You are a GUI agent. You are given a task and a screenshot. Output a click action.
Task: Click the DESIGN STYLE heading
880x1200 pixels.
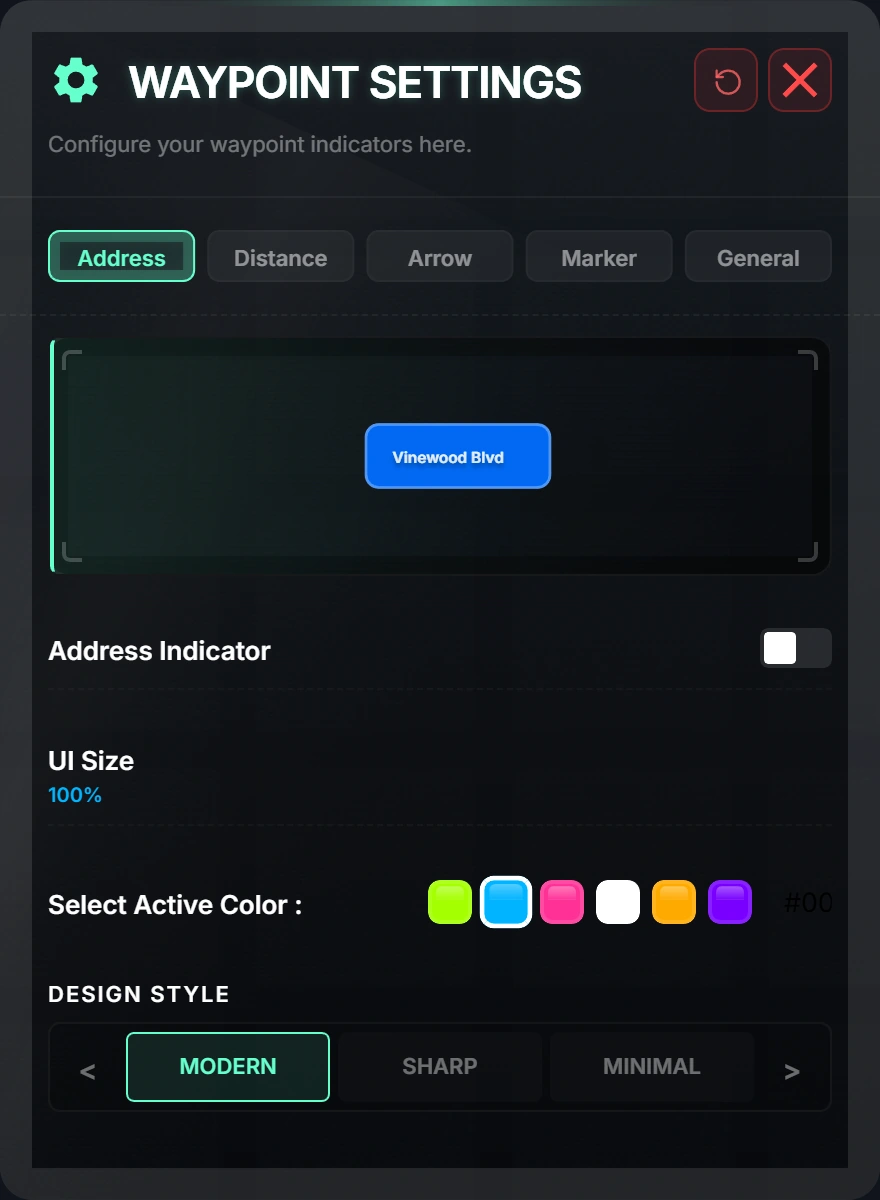[139, 994]
